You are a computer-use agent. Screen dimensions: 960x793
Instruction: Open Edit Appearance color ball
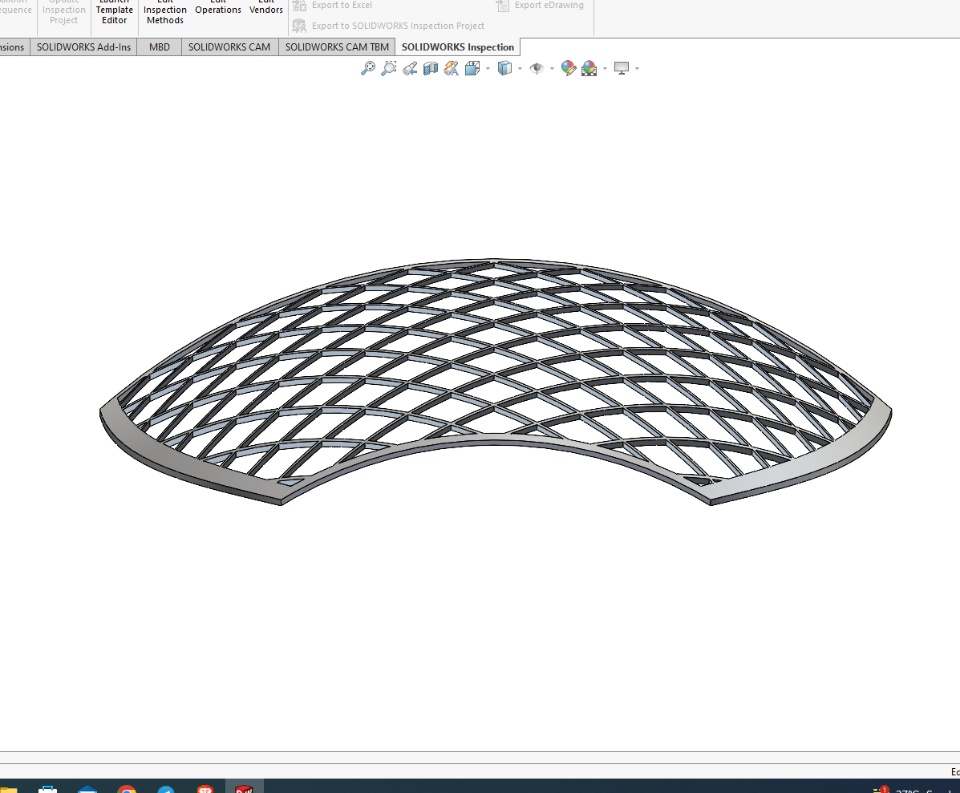coord(568,68)
